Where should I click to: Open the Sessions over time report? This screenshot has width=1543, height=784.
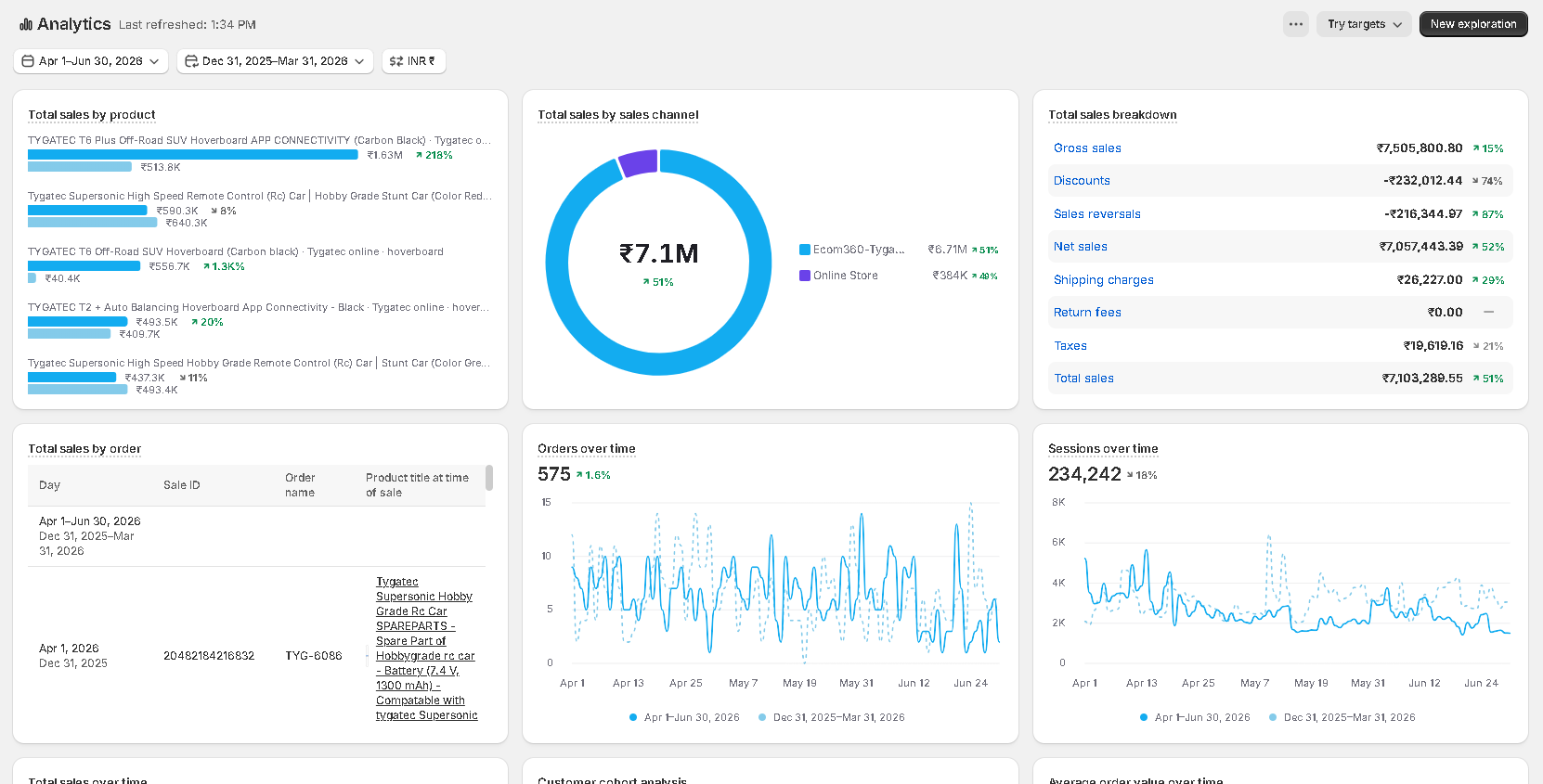pyautogui.click(x=1103, y=449)
